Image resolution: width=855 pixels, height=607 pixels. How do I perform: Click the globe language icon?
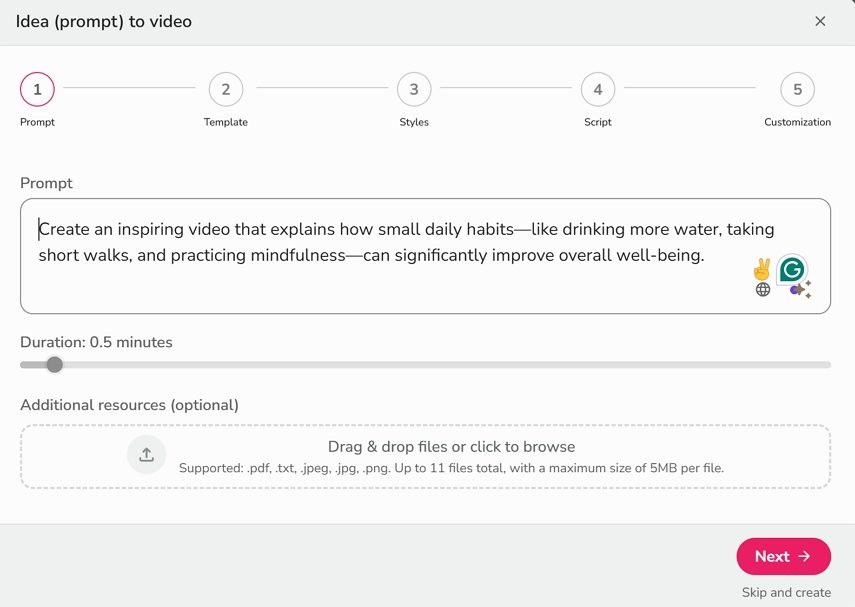762,289
